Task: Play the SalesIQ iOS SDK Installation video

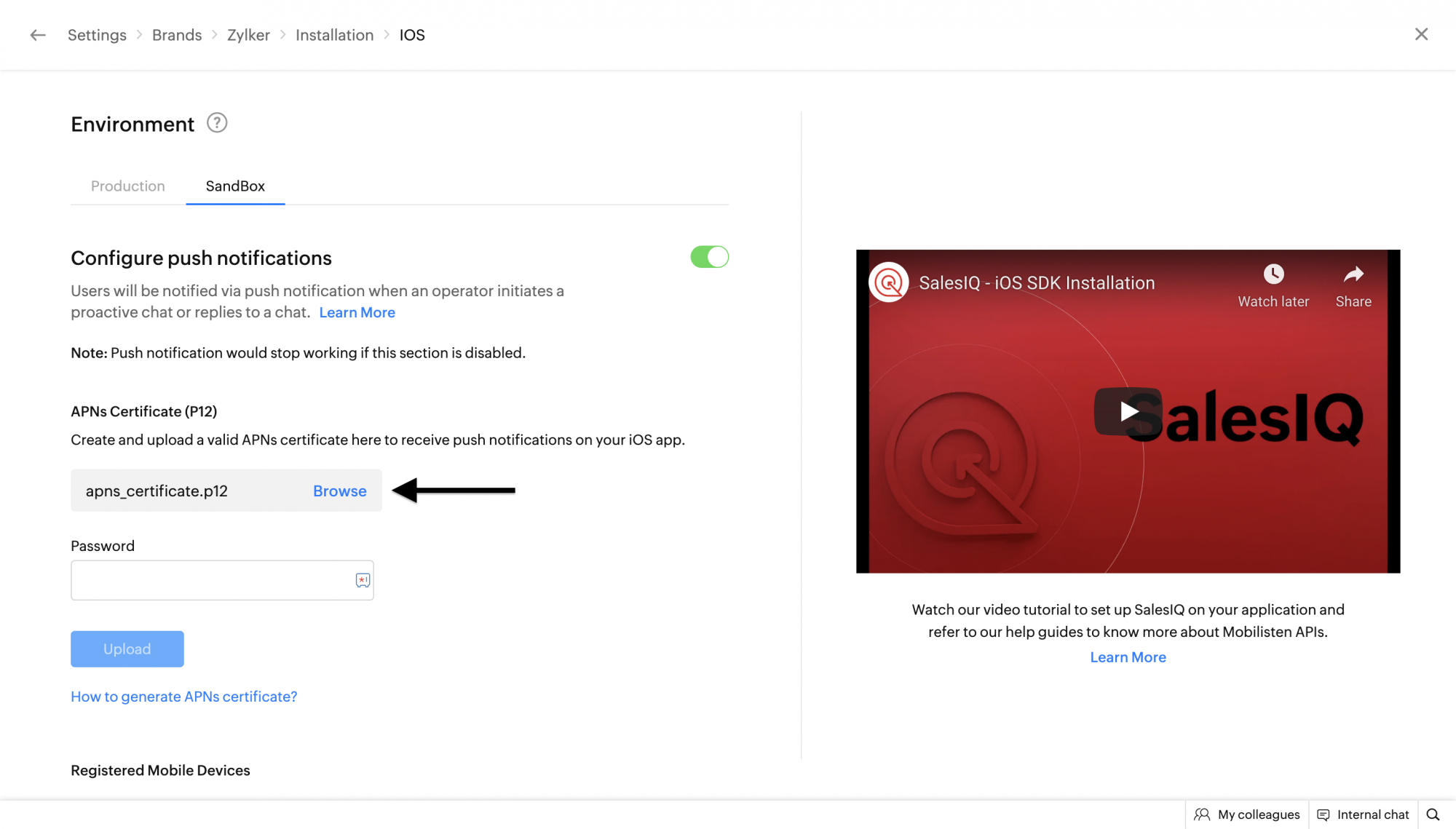Action: pyautogui.click(x=1128, y=411)
